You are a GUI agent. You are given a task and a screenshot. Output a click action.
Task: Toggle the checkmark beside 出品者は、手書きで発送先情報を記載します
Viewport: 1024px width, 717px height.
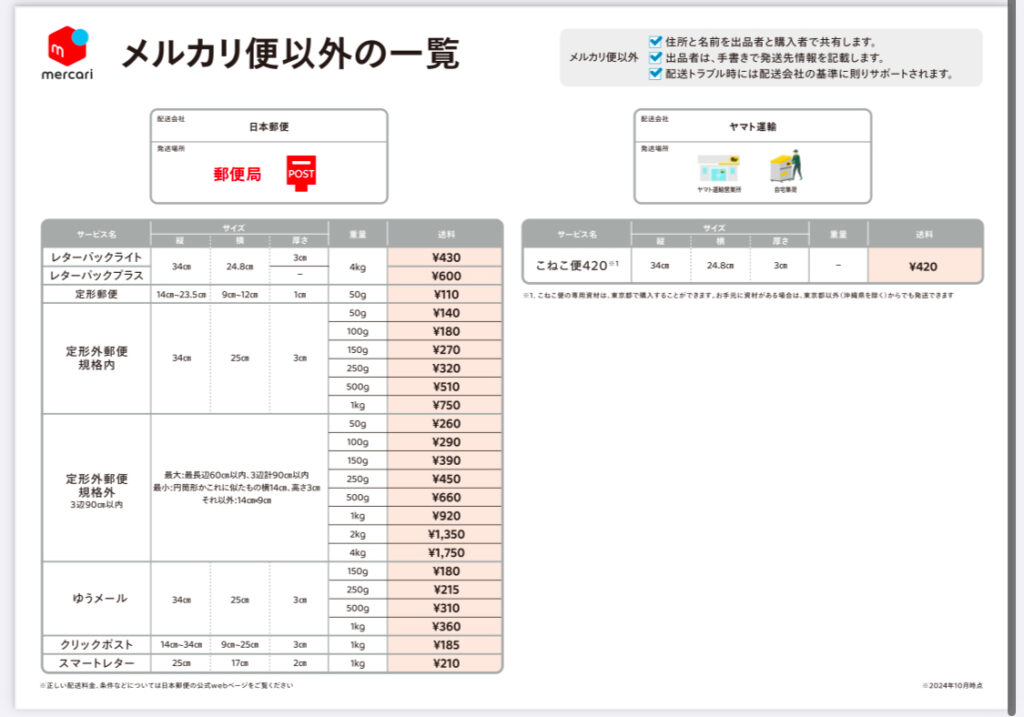point(655,57)
